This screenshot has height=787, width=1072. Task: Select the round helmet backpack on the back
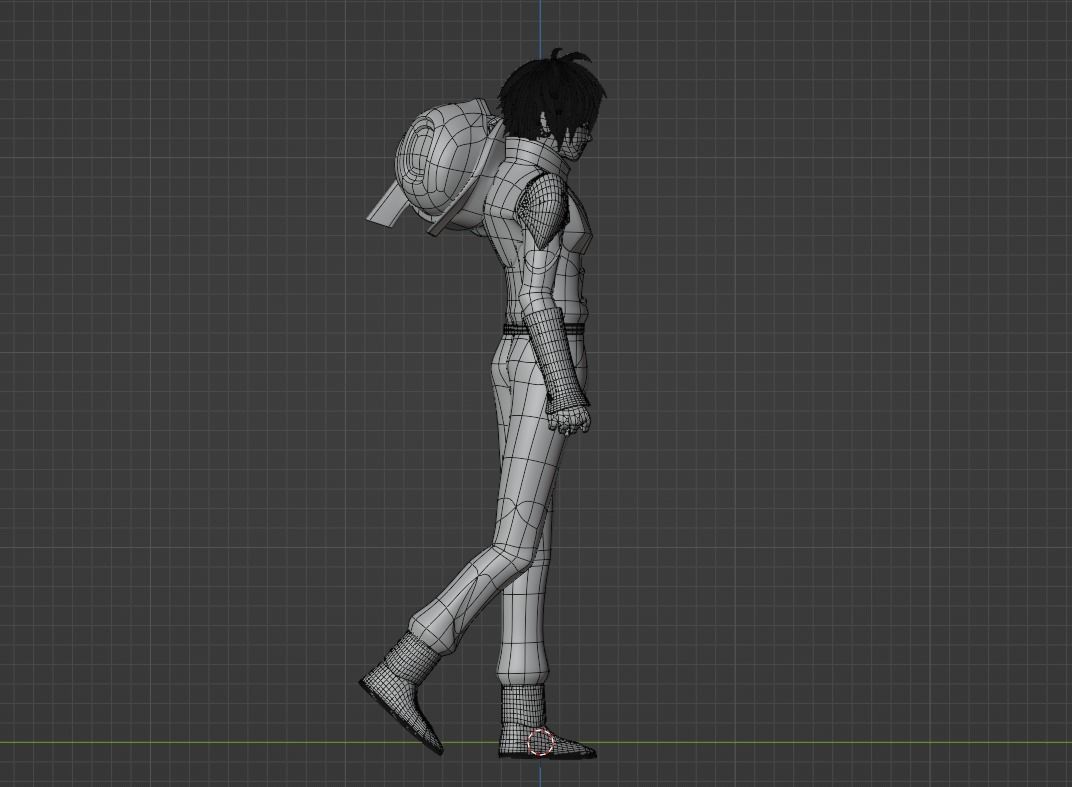point(444,164)
